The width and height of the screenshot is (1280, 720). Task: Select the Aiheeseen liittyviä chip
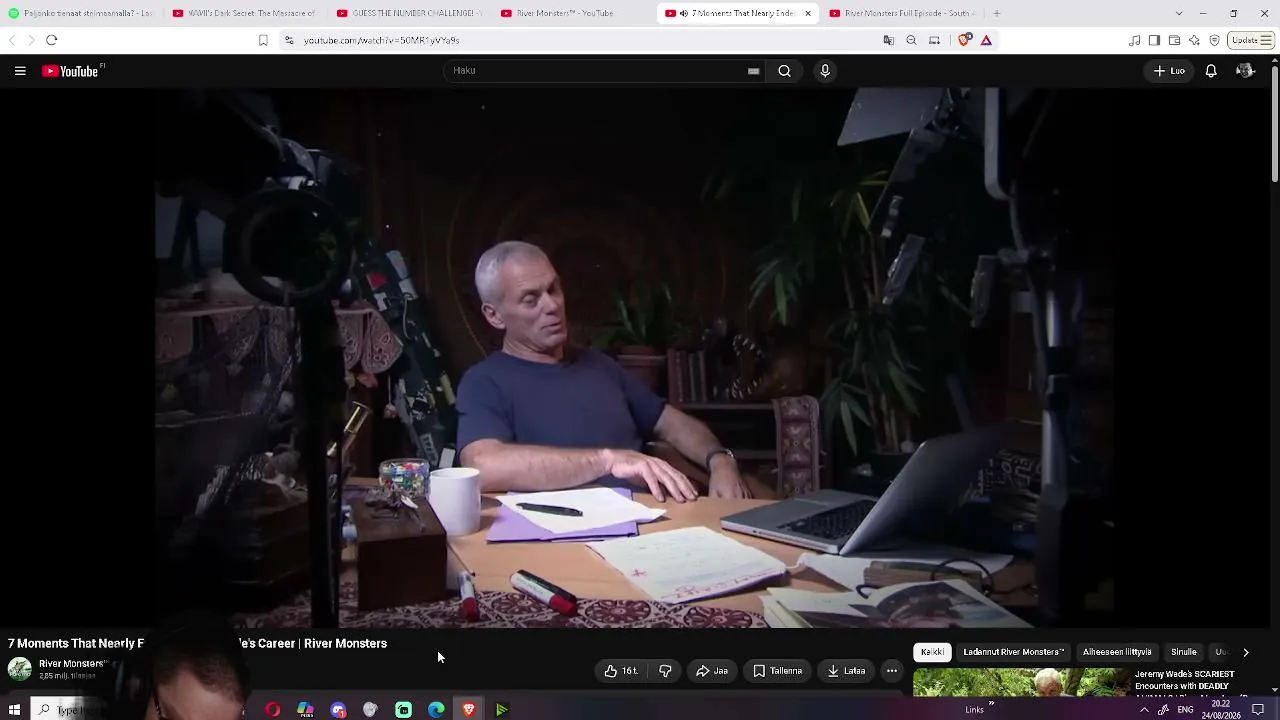1117,652
